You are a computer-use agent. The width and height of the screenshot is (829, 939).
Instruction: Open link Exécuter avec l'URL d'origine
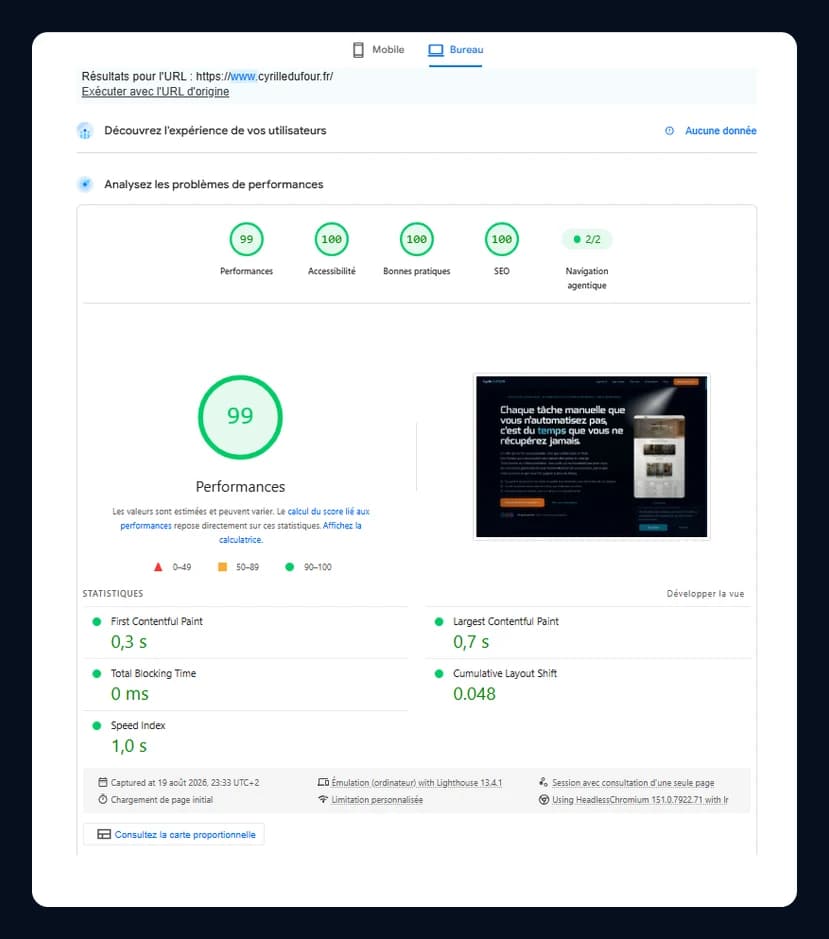(155, 92)
